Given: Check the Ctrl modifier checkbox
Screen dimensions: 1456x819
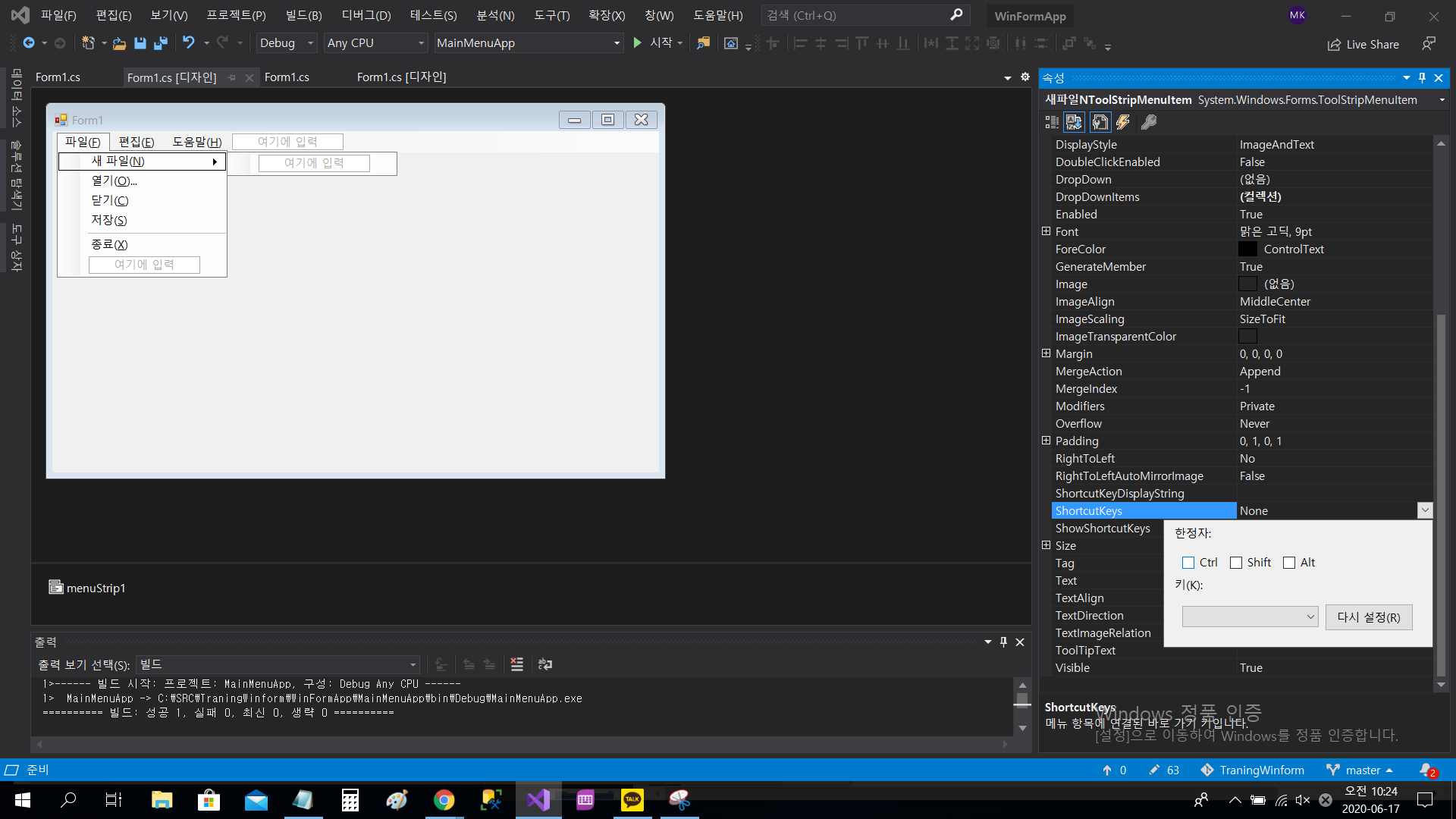Looking at the screenshot, I should pos(1188,563).
